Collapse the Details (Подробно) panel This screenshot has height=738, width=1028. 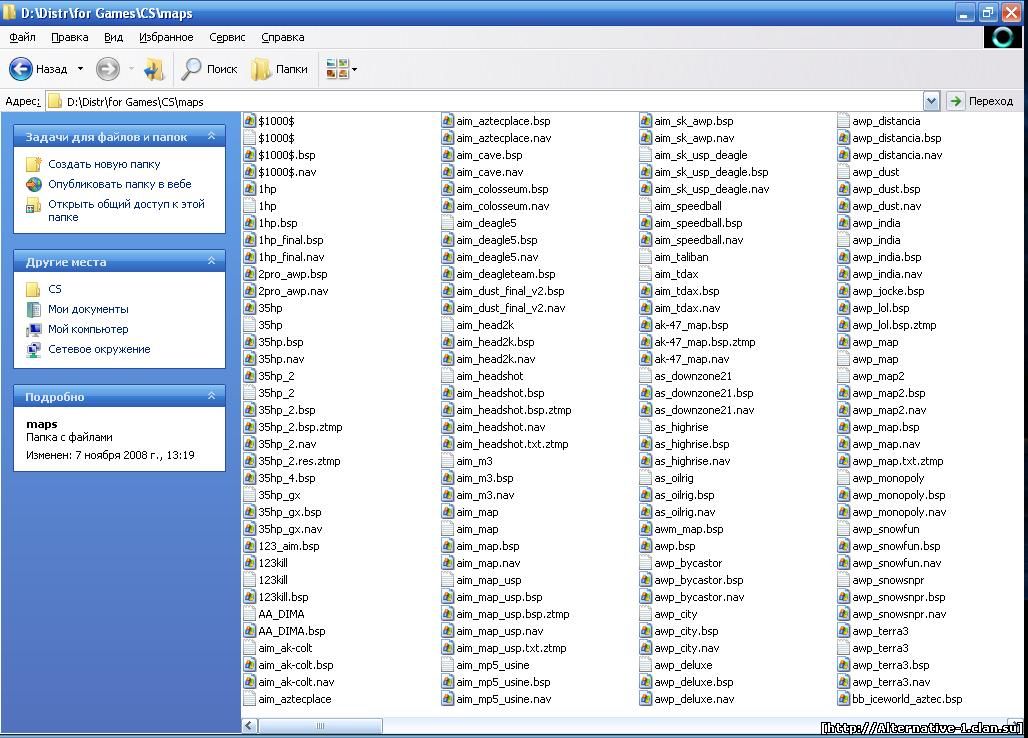tap(211, 396)
